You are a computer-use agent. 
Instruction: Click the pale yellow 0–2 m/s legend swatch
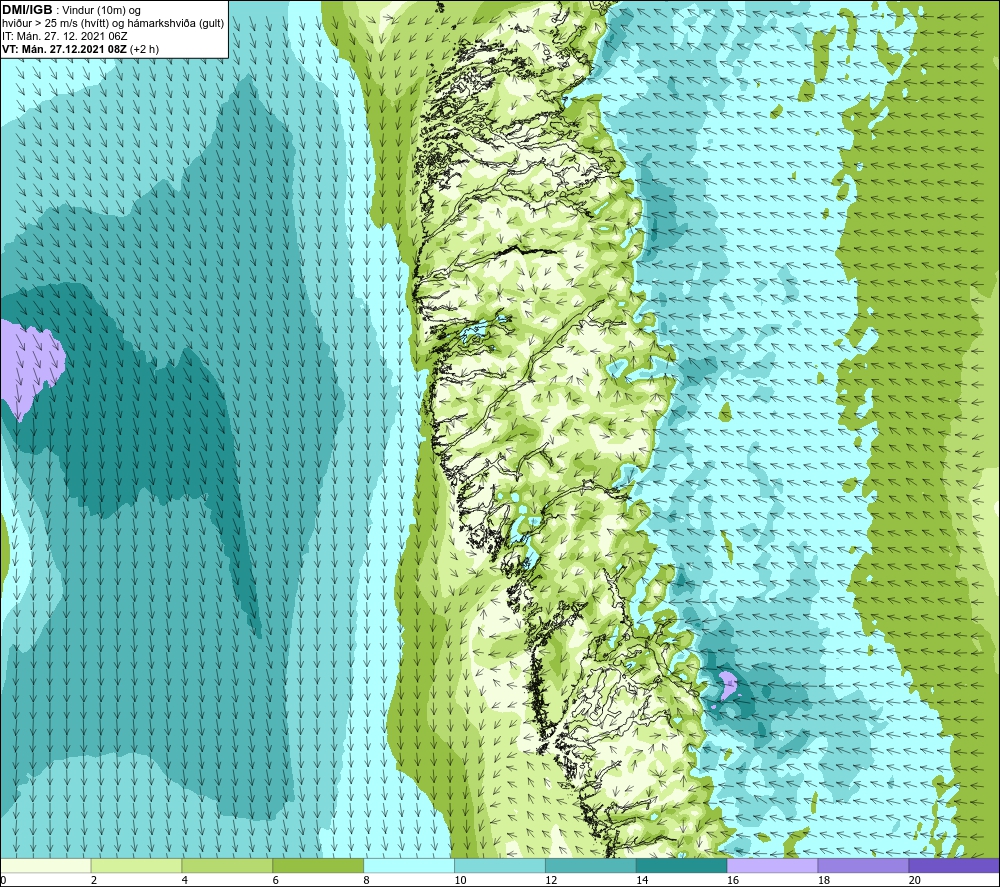point(46,865)
